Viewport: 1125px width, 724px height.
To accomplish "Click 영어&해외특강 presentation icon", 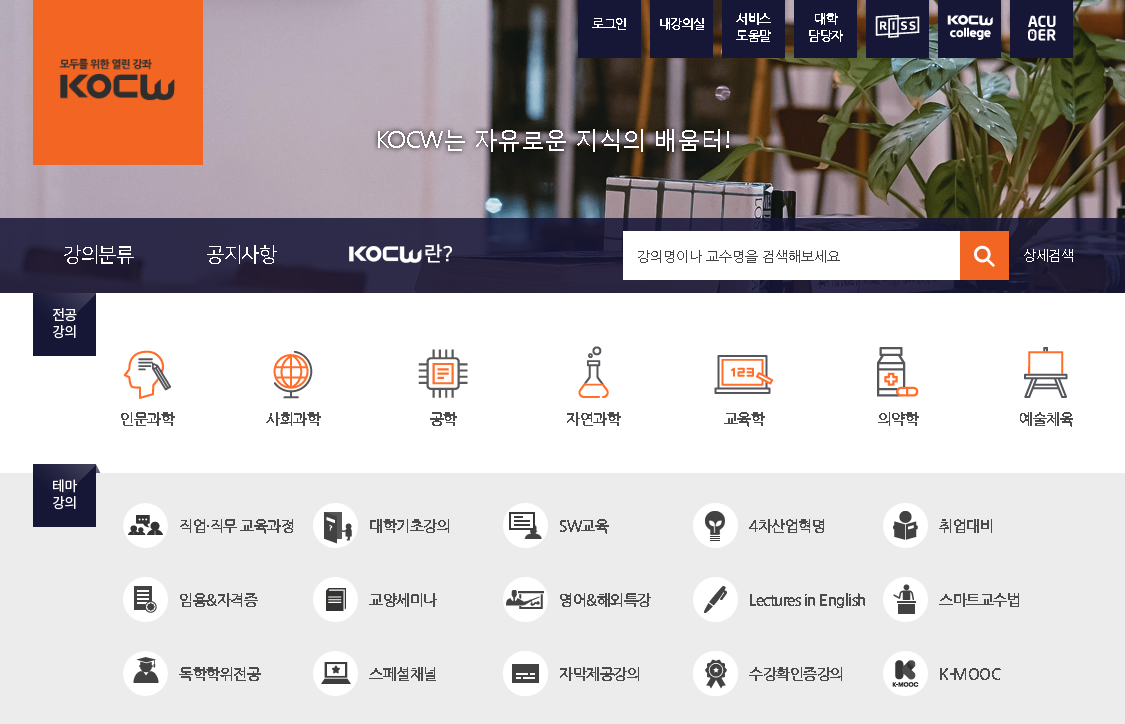I will coord(526,600).
